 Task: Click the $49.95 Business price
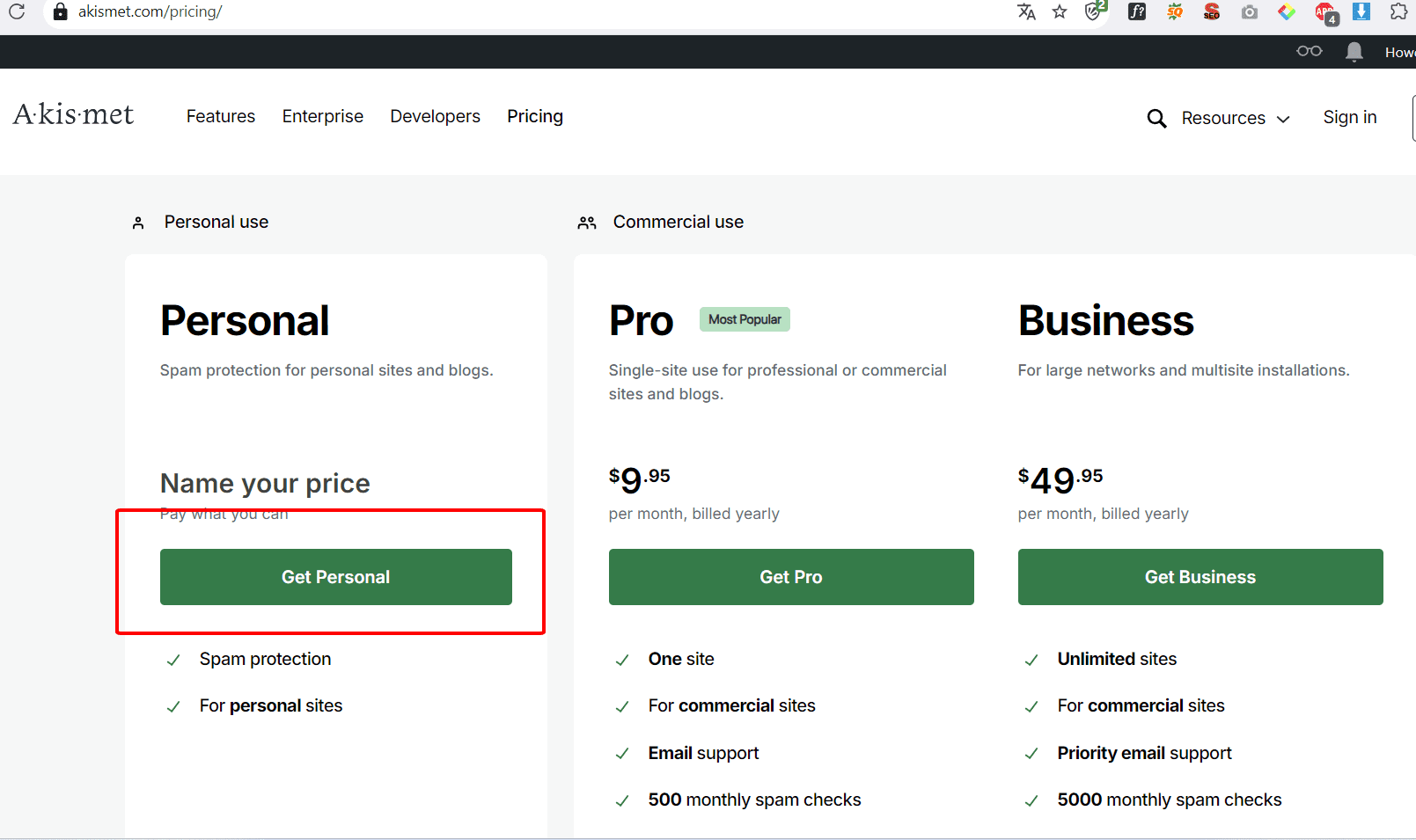[x=1060, y=480]
